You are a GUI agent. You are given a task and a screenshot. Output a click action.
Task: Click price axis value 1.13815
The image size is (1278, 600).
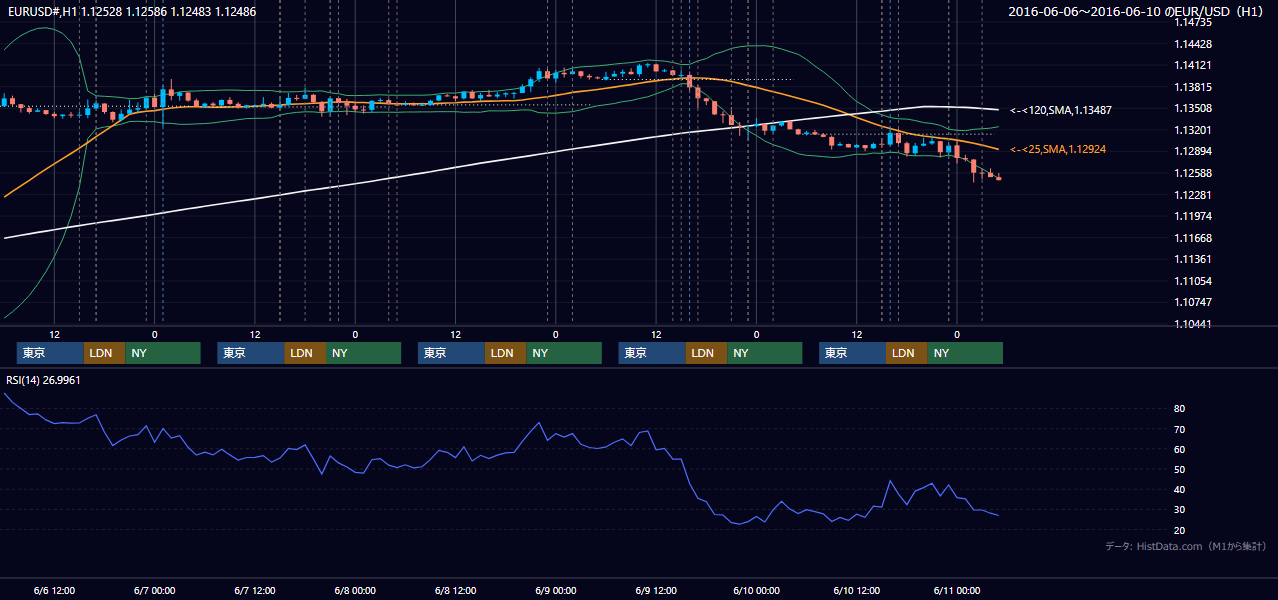[x=1193, y=87]
